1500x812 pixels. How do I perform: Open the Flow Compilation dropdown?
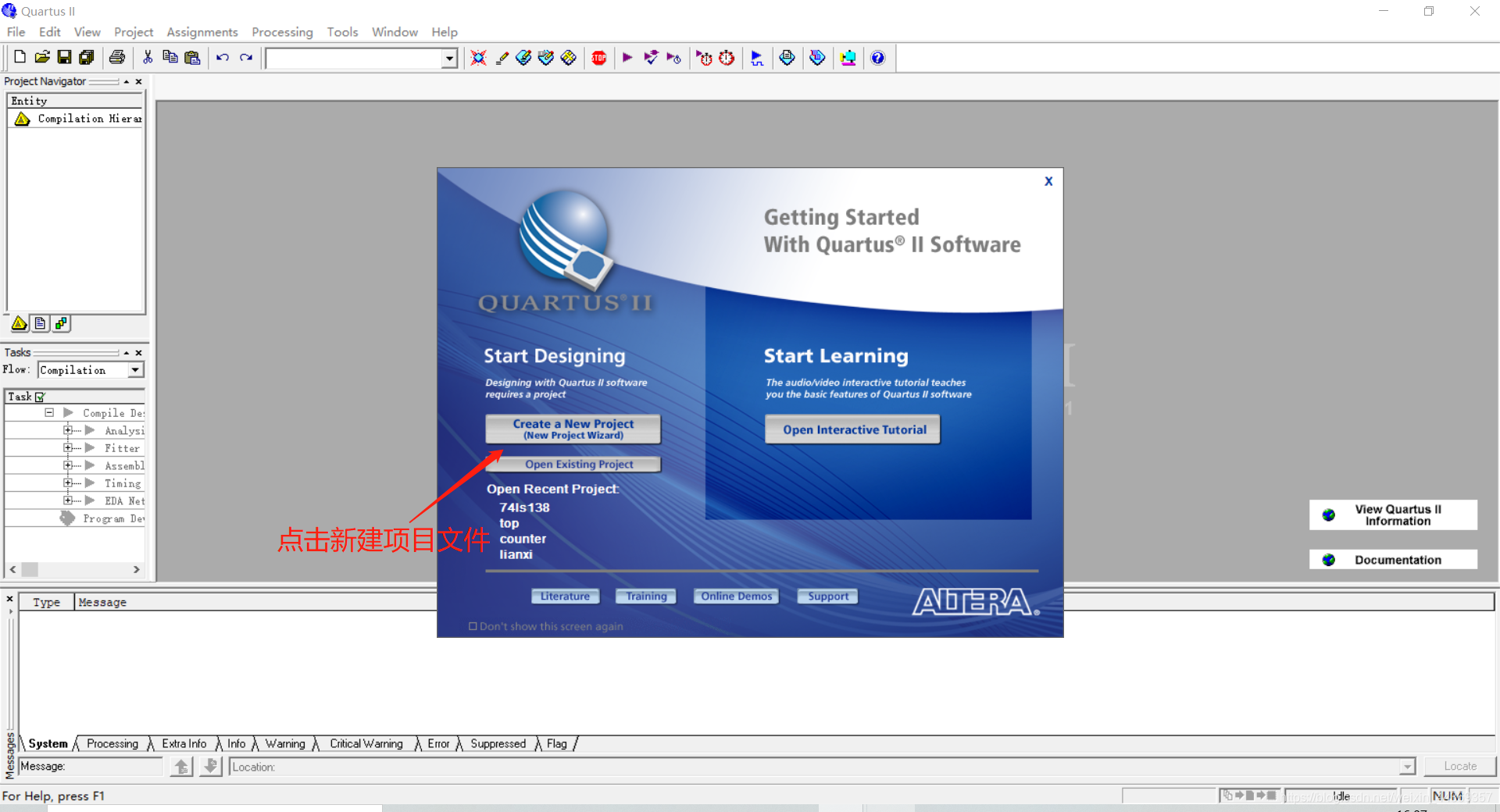coord(136,370)
